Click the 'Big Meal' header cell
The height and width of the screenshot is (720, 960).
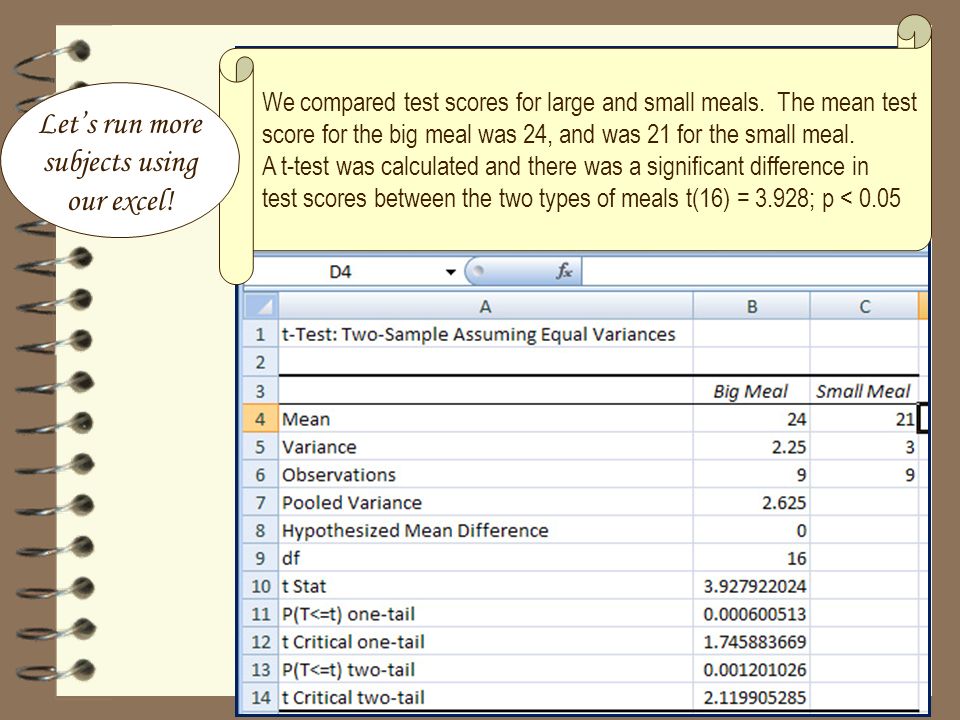pos(751,391)
